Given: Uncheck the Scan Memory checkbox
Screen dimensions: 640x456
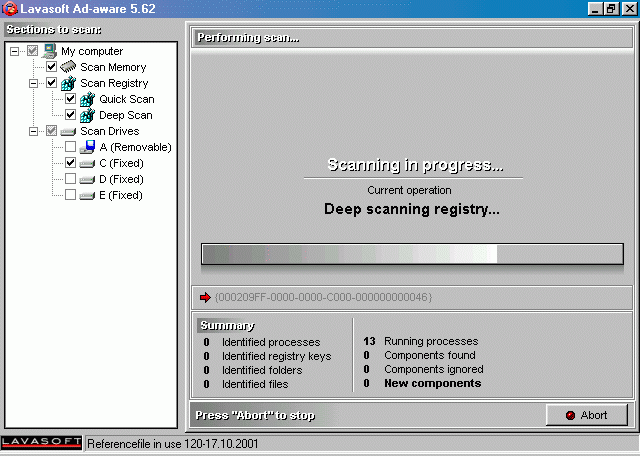Looking at the screenshot, I should pos(51,67).
